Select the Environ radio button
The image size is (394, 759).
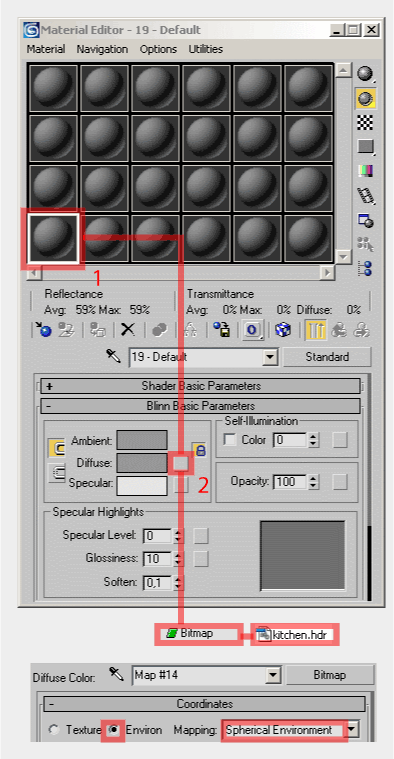click(x=113, y=730)
